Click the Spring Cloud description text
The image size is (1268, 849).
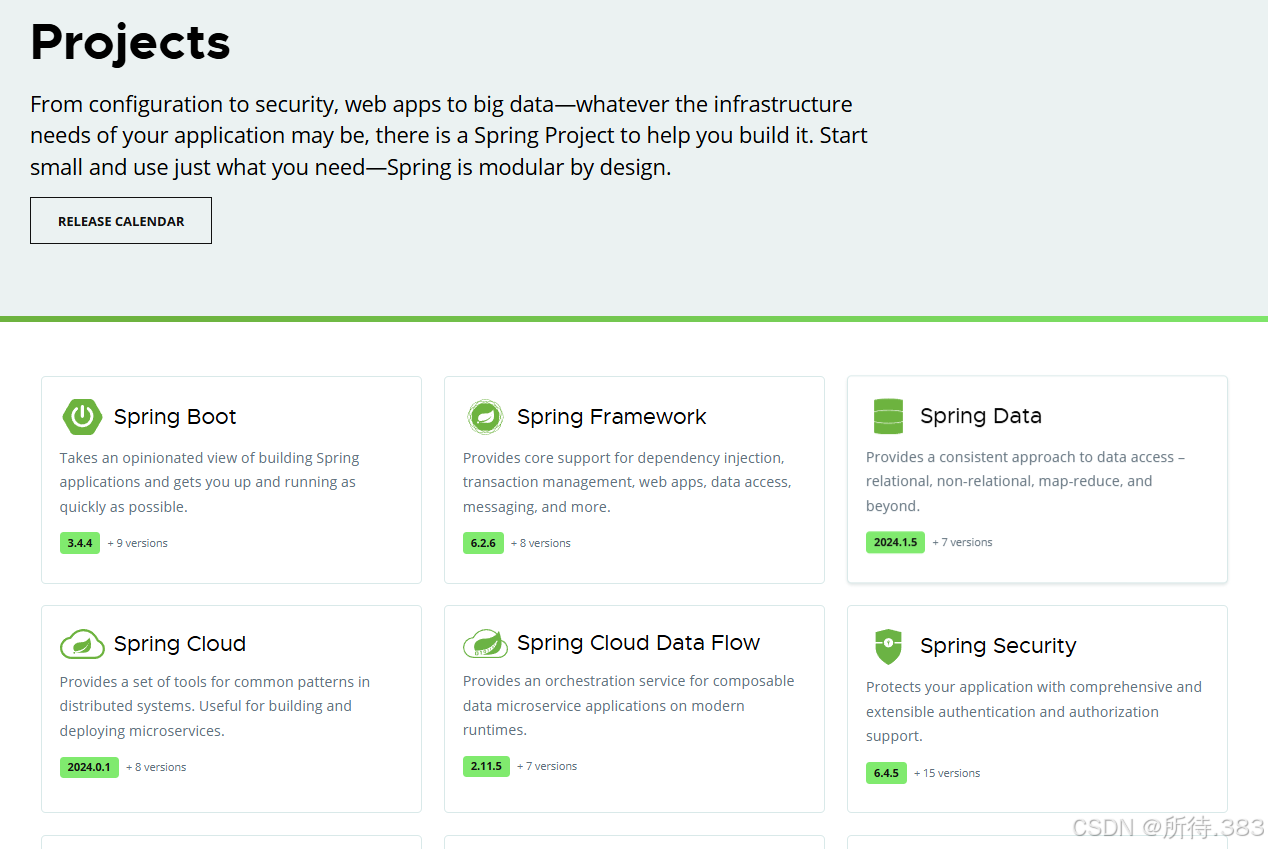(214, 706)
